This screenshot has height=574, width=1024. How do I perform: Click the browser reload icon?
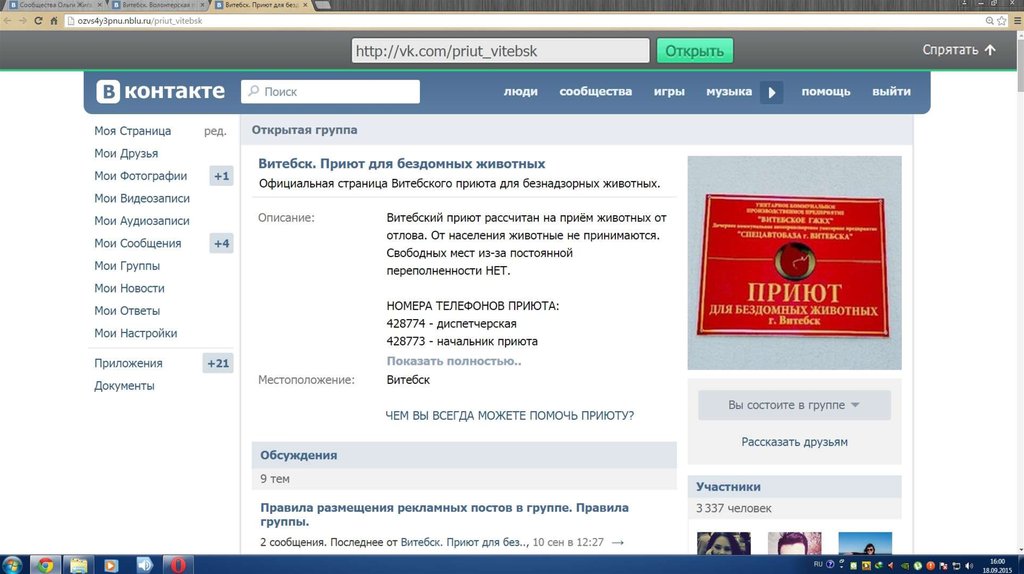point(39,20)
